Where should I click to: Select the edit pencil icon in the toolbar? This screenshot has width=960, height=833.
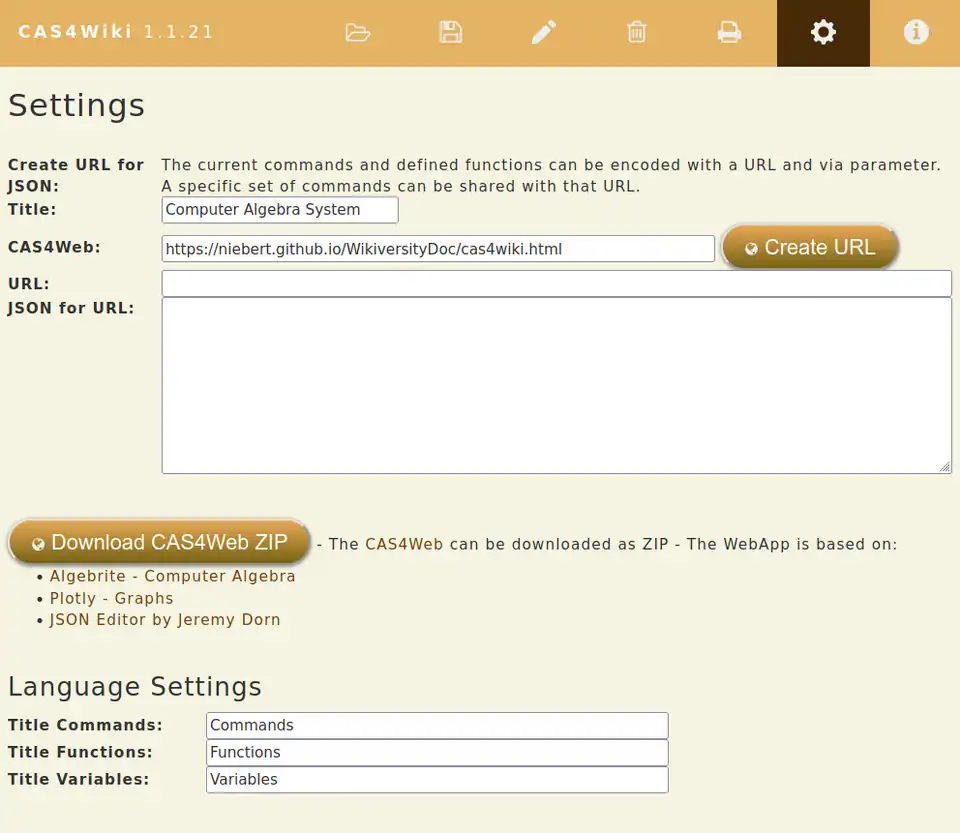click(543, 32)
